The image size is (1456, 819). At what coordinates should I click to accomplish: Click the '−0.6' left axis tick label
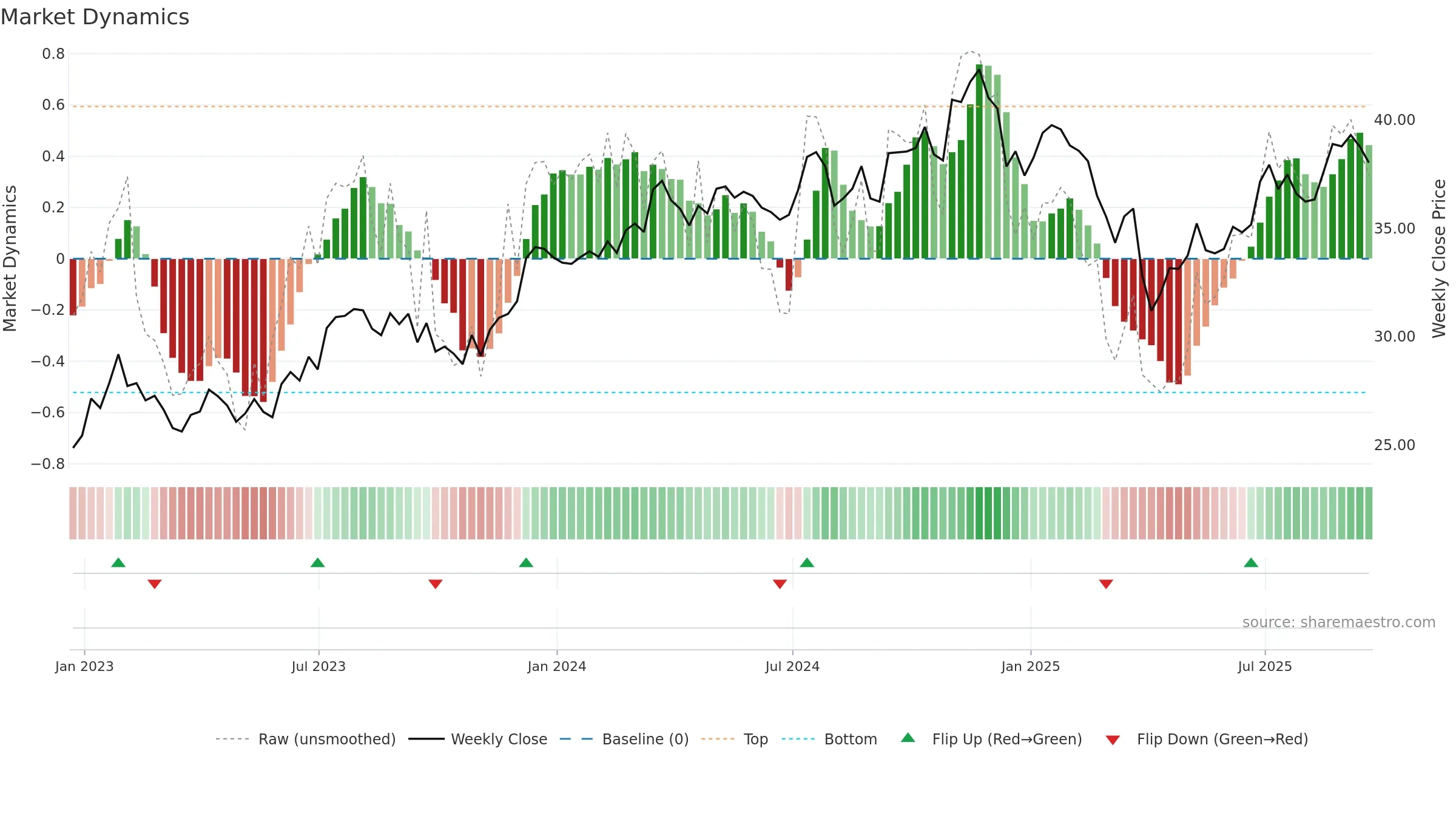(48, 413)
